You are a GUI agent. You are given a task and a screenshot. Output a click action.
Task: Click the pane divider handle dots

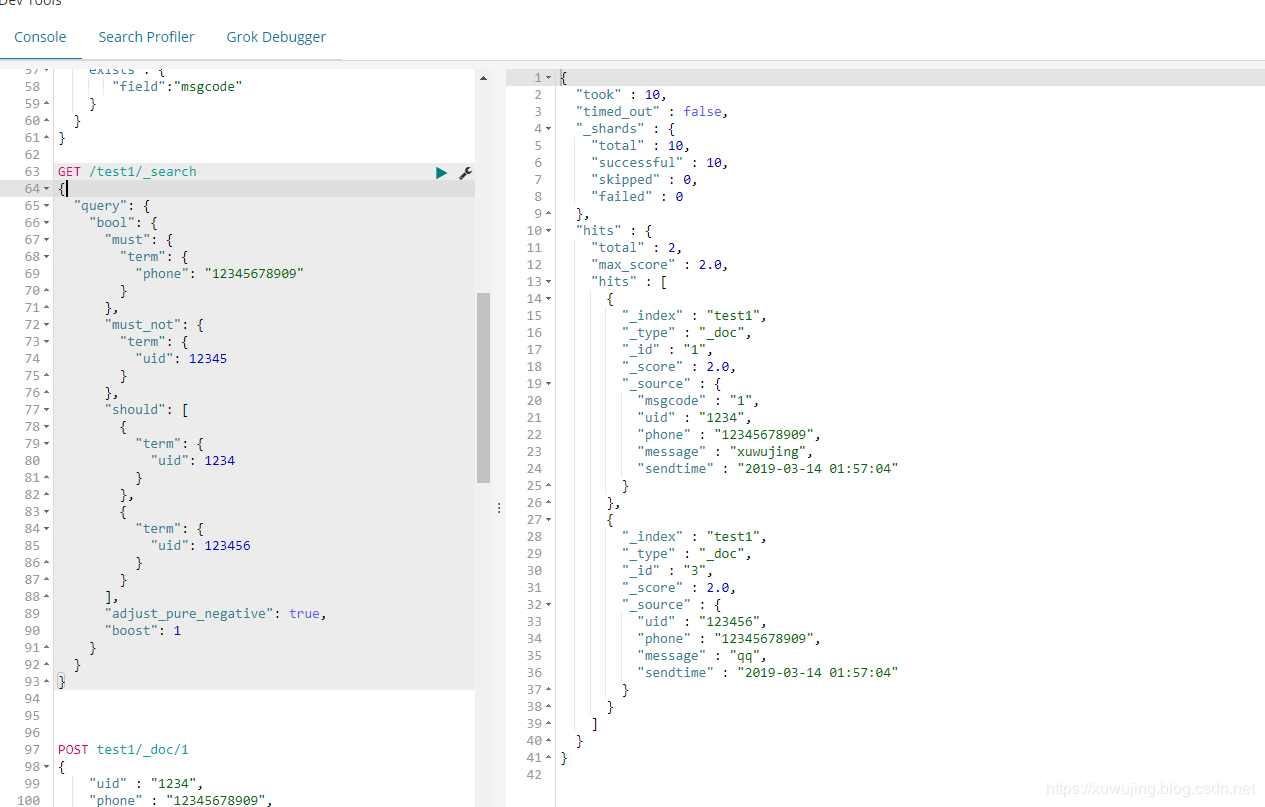pos(498,509)
